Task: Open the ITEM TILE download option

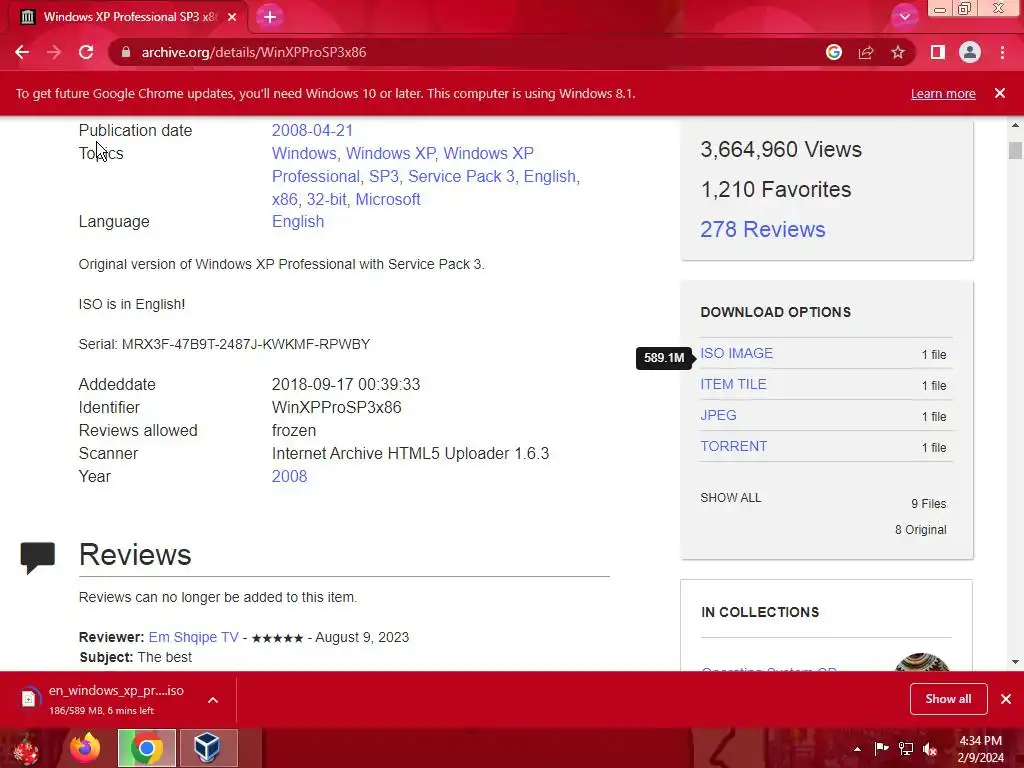Action: click(733, 384)
